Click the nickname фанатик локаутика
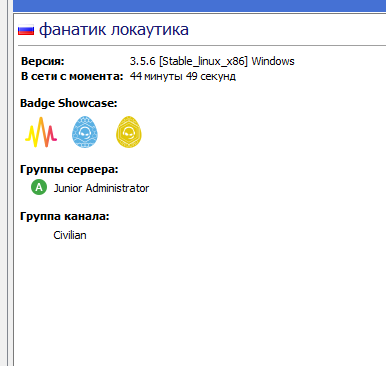386x366 pixels. (x=114, y=30)
